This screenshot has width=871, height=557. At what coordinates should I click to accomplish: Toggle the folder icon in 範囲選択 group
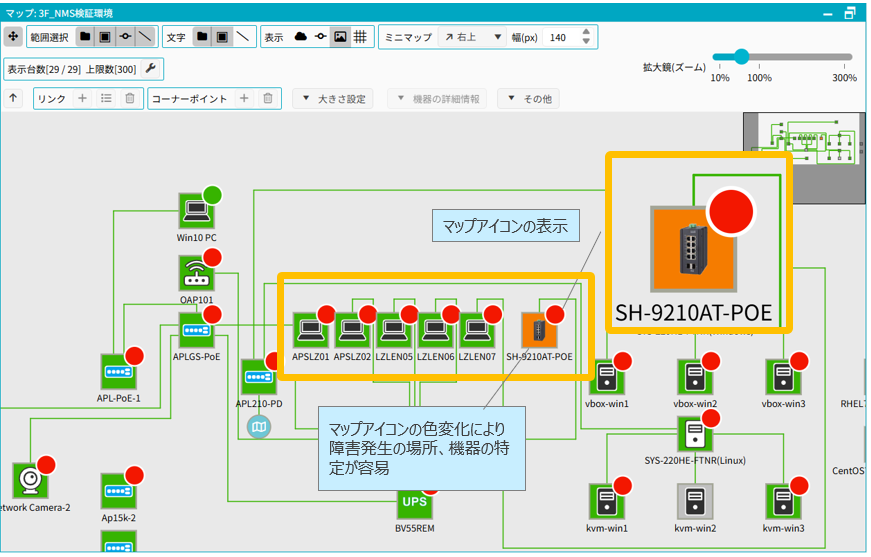pyautogui.click(x=86, y=37)
